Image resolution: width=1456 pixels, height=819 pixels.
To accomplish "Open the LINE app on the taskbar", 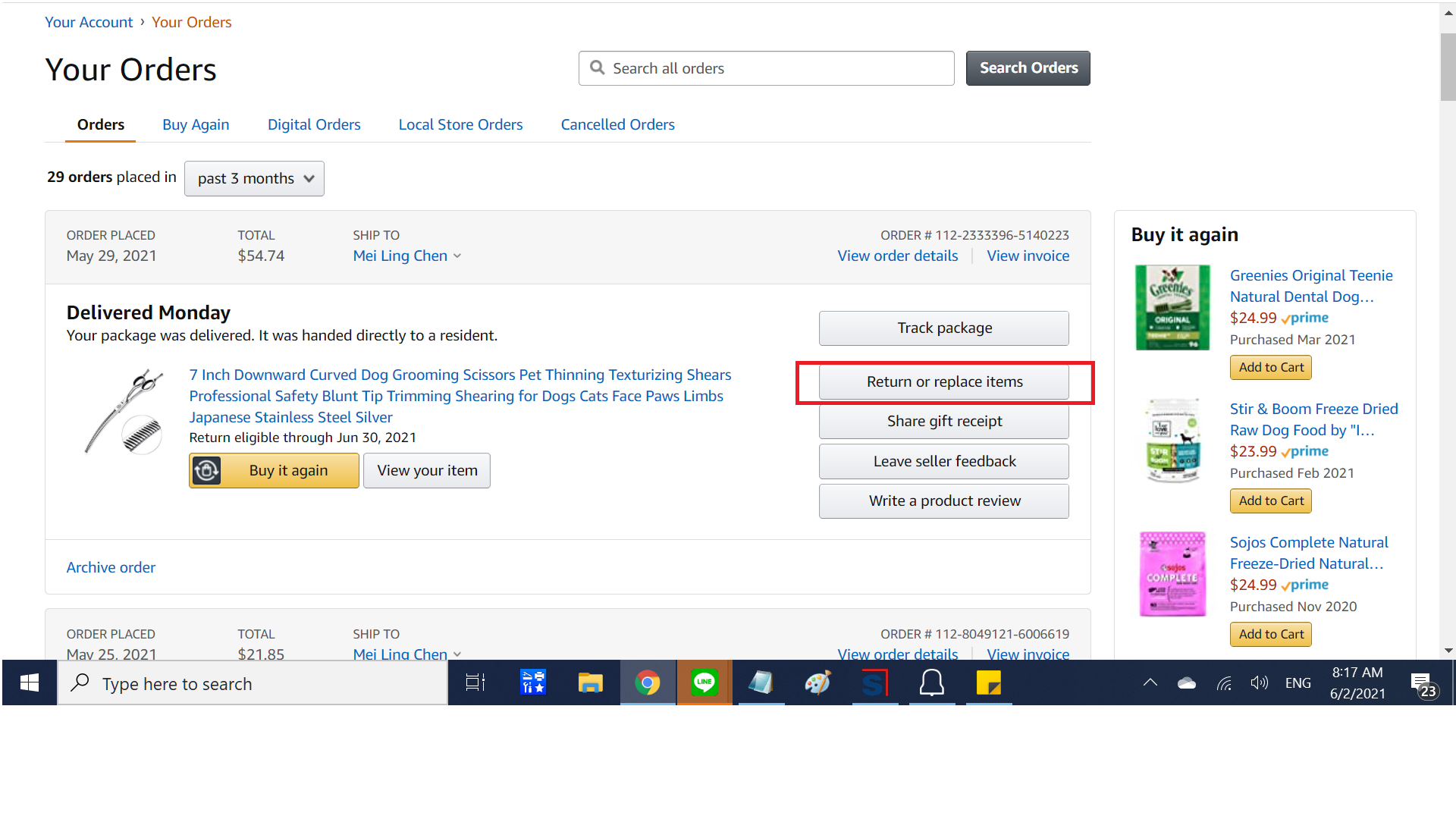I will (704, 683).
